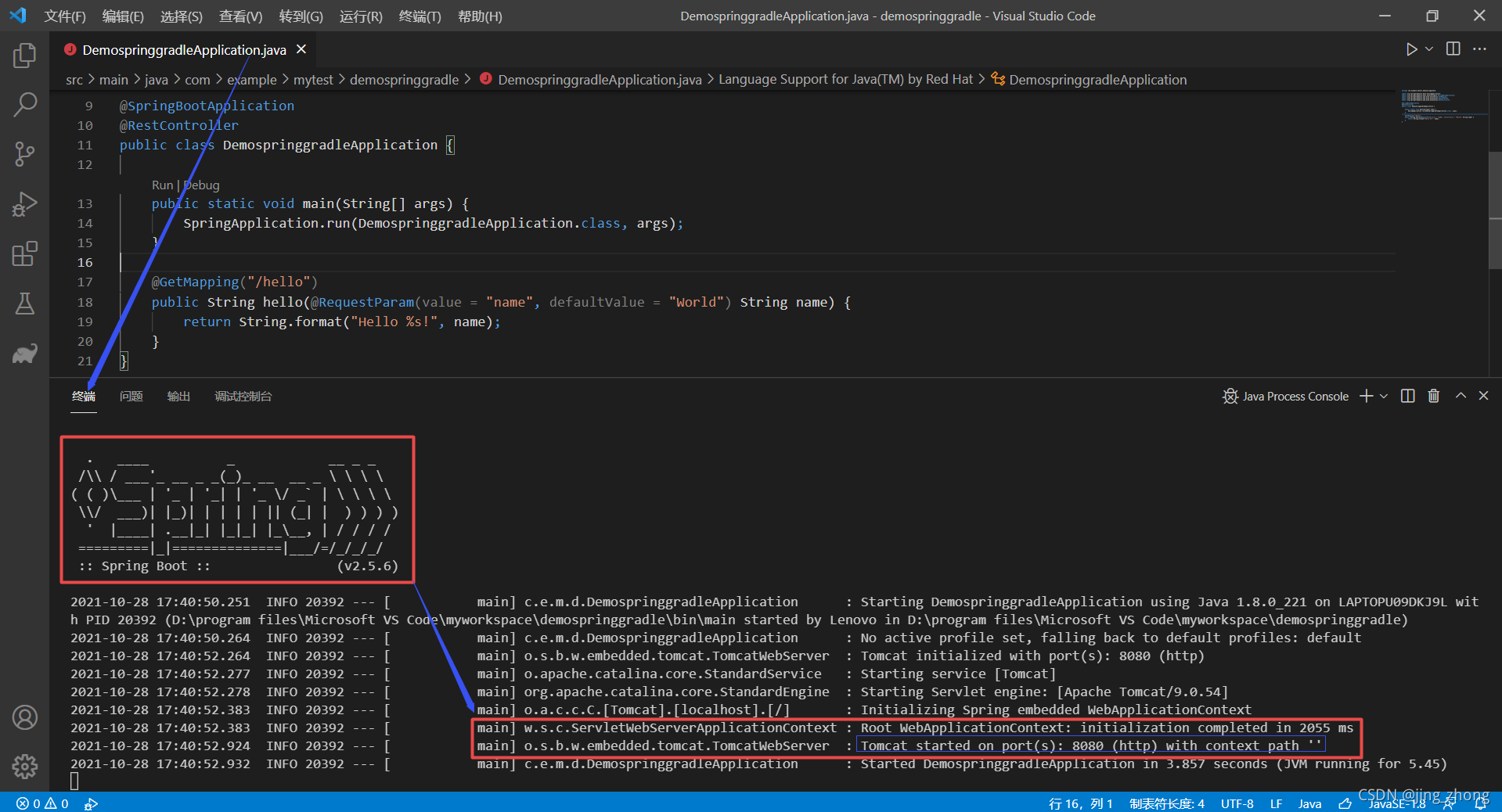Open the 终端(T) menu

[x=420, y=16]
